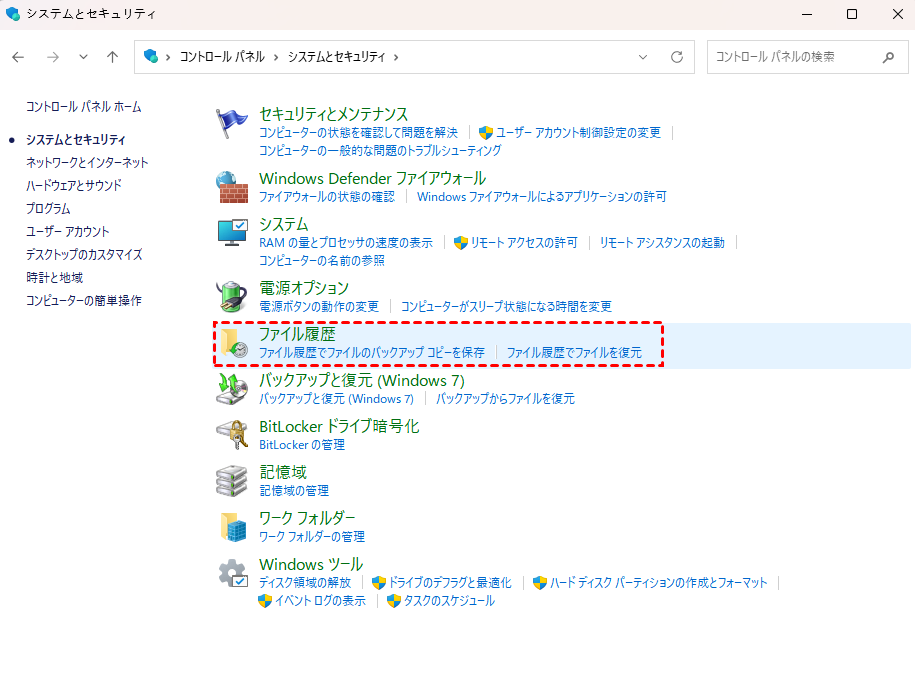This screenshot has width=915, height=685.
Task: Click the shield icon beside ハード ディスク パーティション
Action: tap(540, 583)
